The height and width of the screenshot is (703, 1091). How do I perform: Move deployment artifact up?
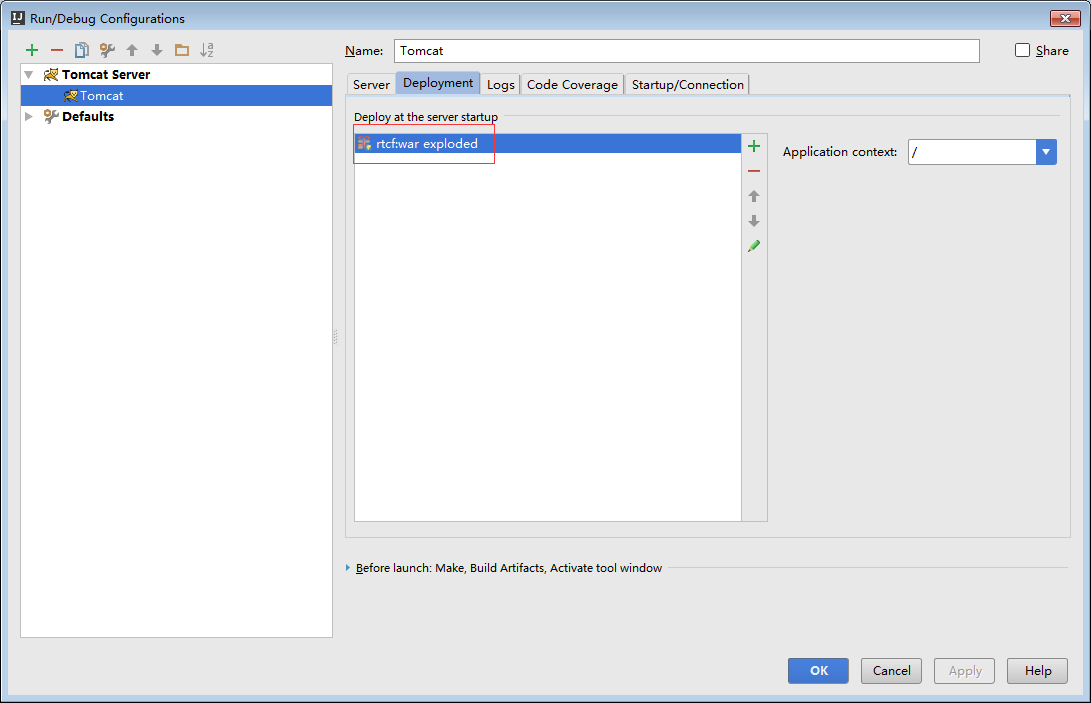(754, 196)
